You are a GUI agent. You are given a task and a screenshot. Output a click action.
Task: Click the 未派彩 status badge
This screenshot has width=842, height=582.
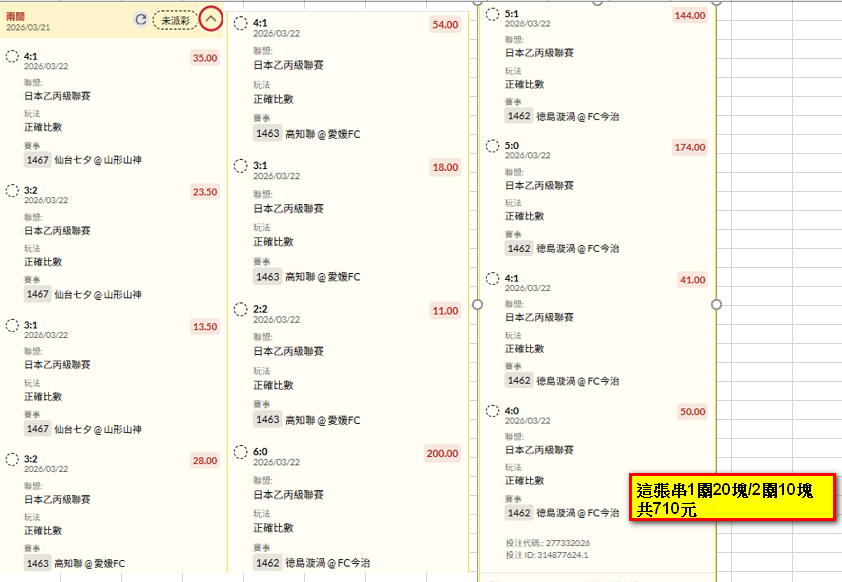175,19
